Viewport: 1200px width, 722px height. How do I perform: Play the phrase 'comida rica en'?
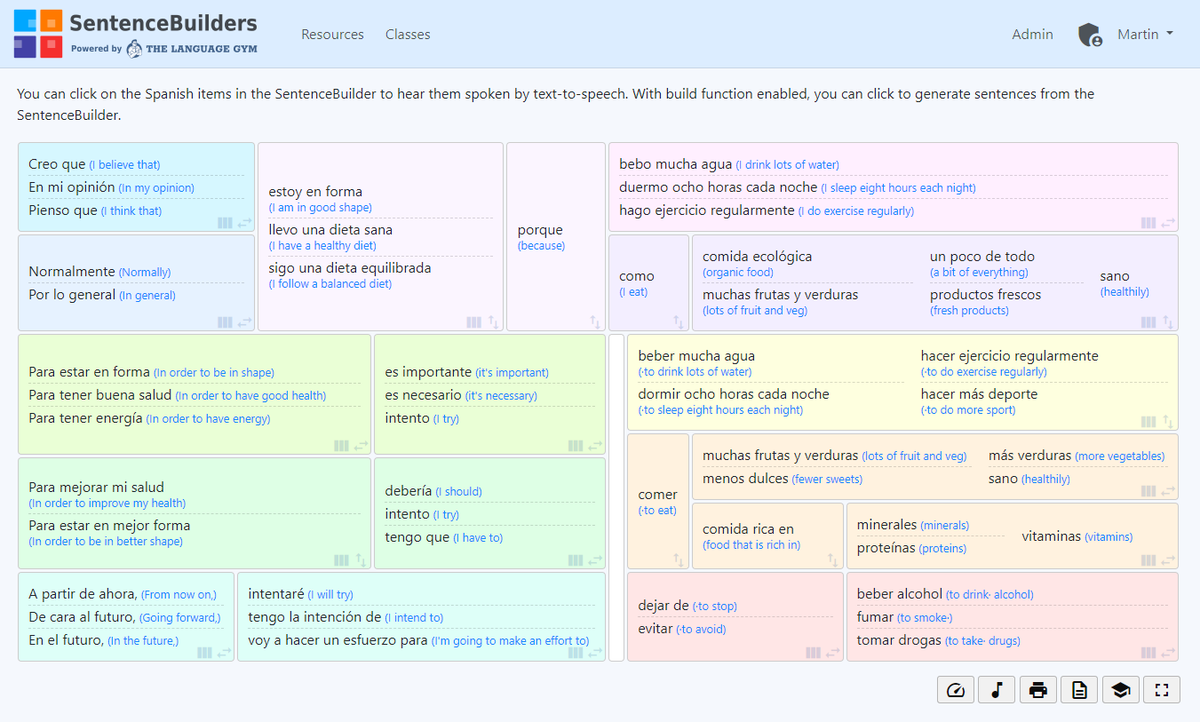pyautogui.click(x=748, y=529)
